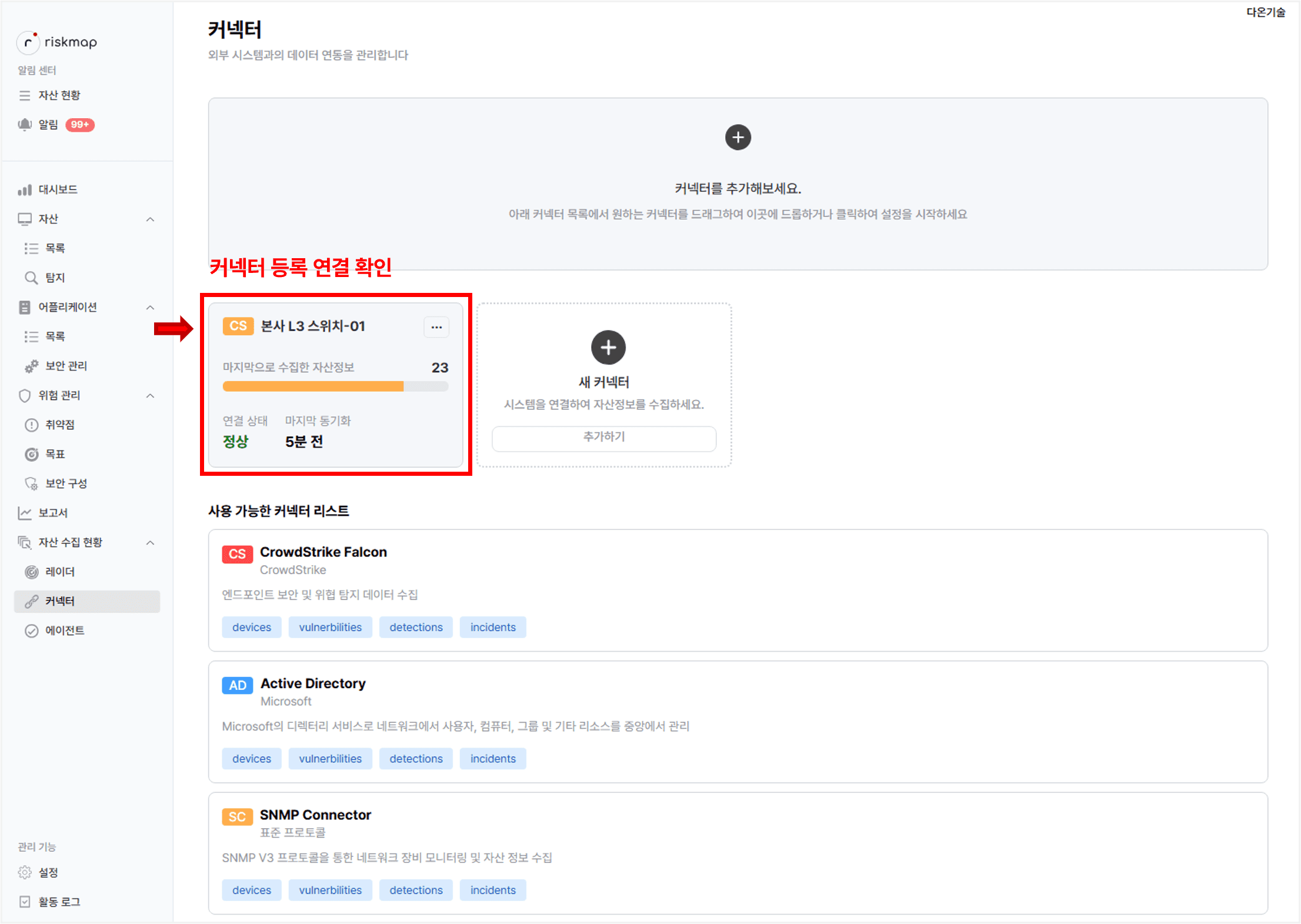Click the 대시보드 bar chart icon

(x=25, y=189)
